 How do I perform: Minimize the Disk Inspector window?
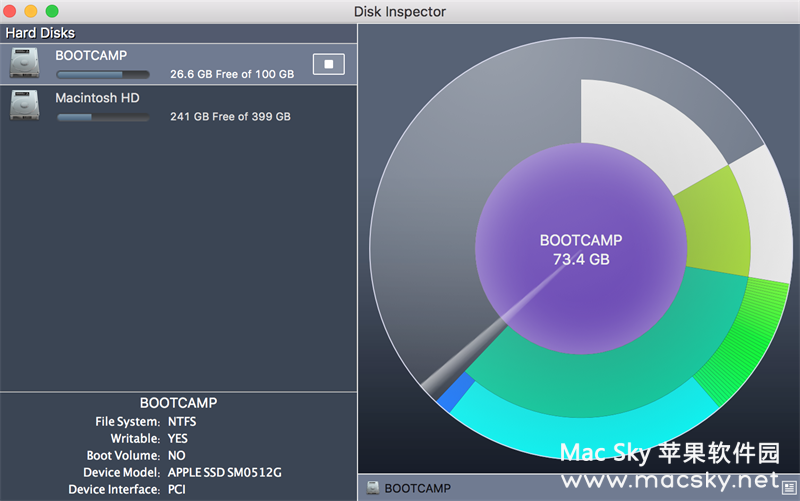(31, 11)
